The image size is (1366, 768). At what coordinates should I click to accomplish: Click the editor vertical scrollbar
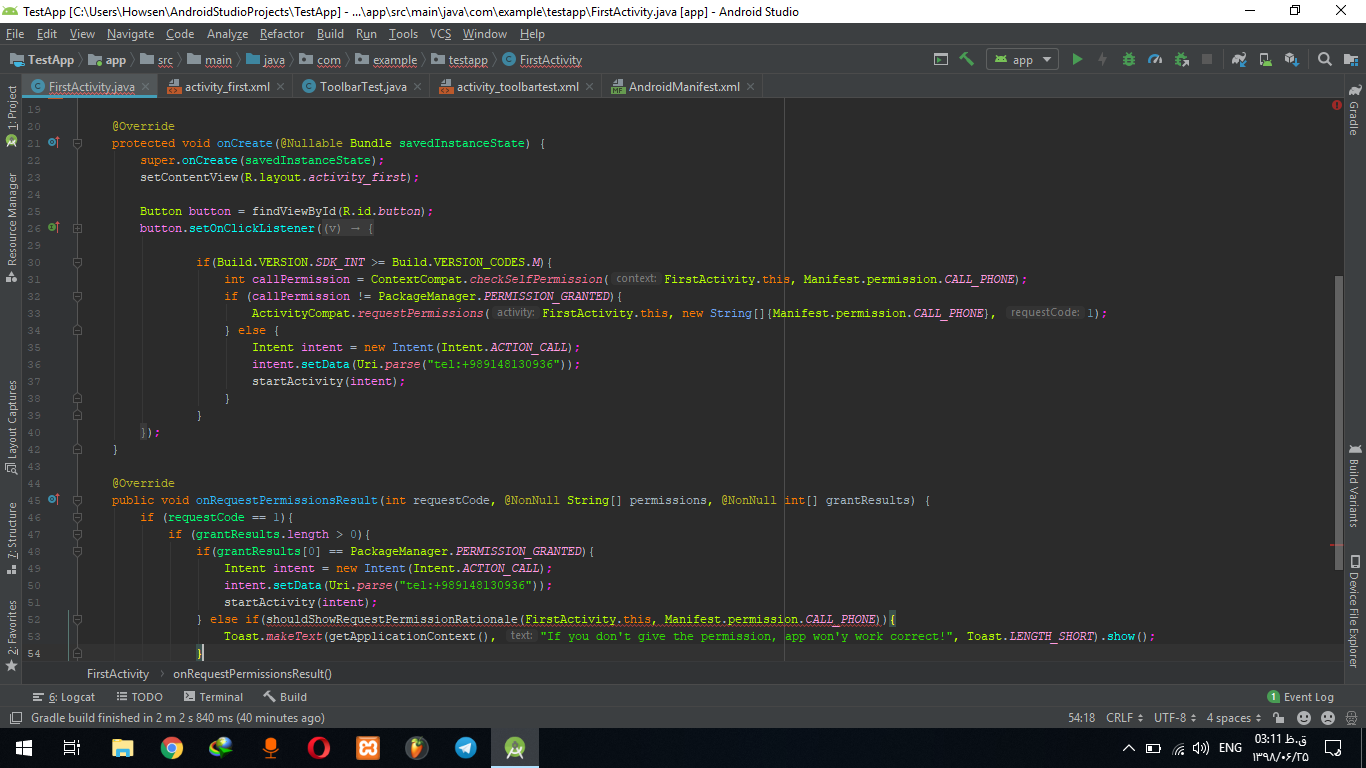[1337, 420]
